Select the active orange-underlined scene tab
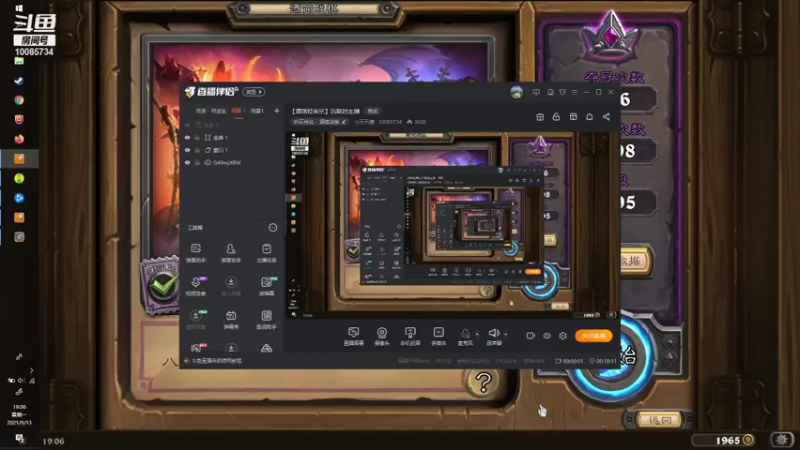Image resolution: width=800 pixels, height=450 pixels. 238,111
